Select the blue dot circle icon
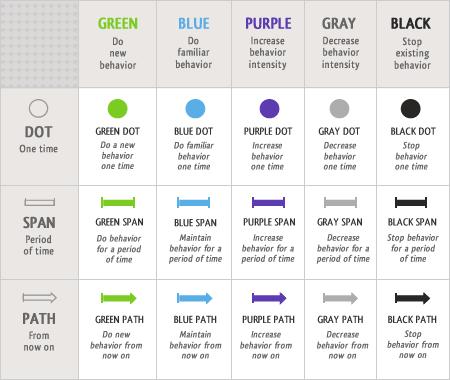Screen dimensions: 450x380 [x=195, y=108]
